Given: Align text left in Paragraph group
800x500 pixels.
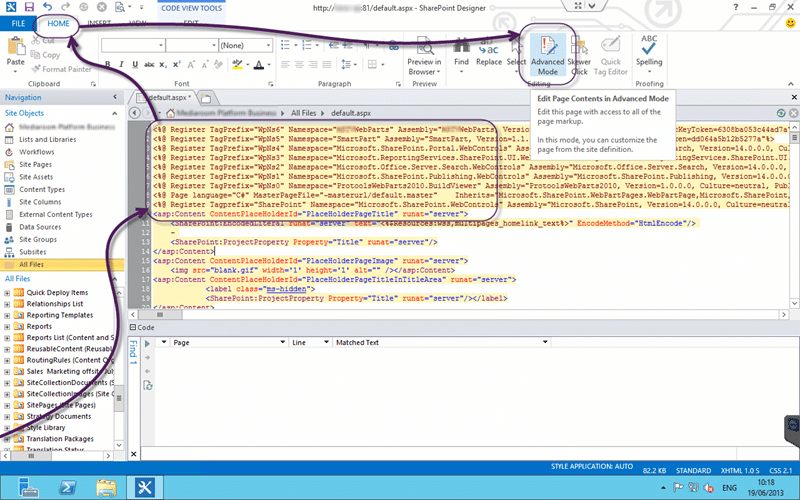Looking at the screenshot, I should tap(285, 64).
